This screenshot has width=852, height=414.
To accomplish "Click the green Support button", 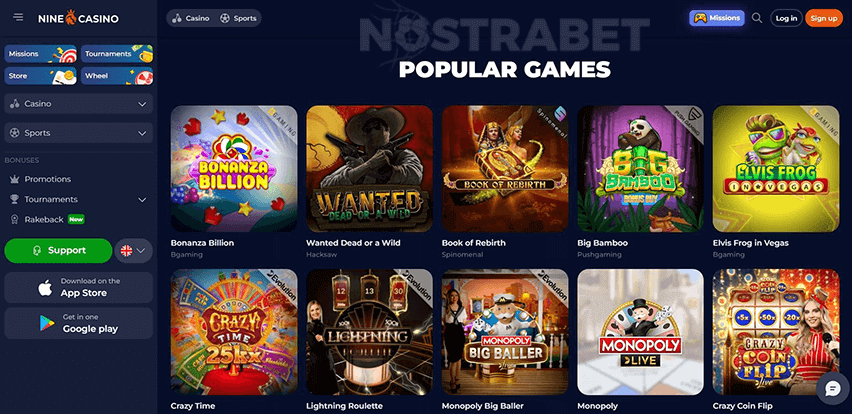I will [x=58, y=250].
